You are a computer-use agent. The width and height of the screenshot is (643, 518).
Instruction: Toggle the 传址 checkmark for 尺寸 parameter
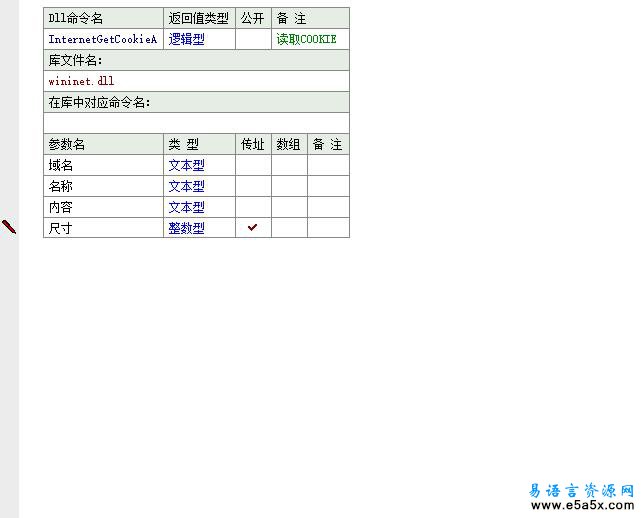point(253,228)
